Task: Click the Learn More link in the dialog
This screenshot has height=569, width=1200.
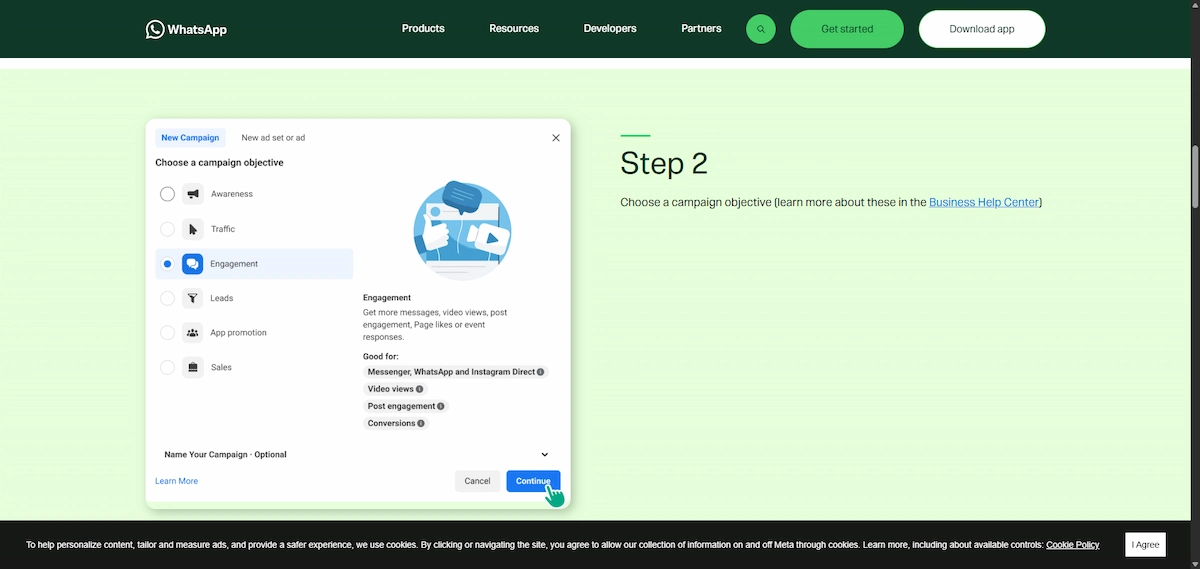Action: pyautogui.click(x=176, y=481)
